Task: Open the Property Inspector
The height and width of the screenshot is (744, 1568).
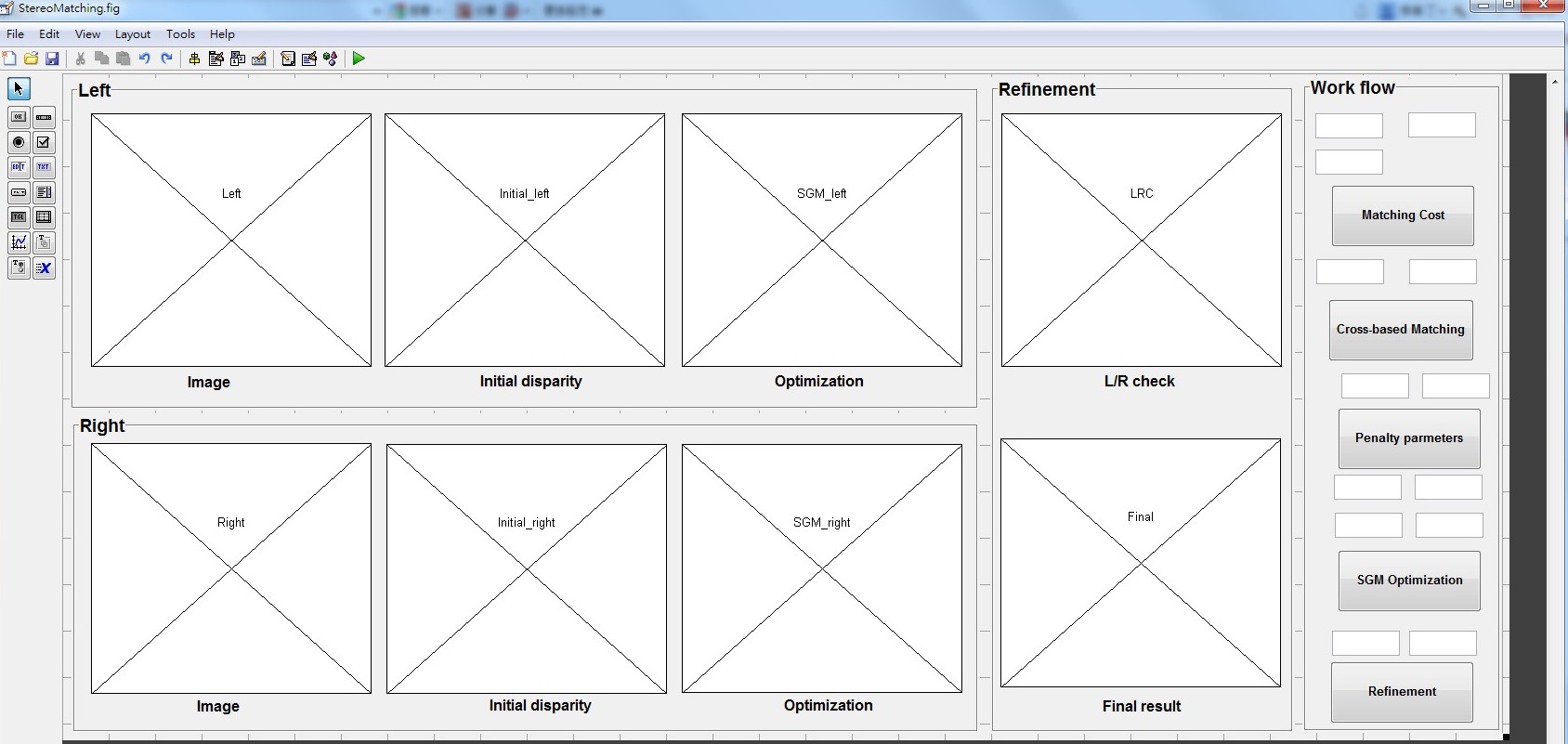Action: coord(309,59)
